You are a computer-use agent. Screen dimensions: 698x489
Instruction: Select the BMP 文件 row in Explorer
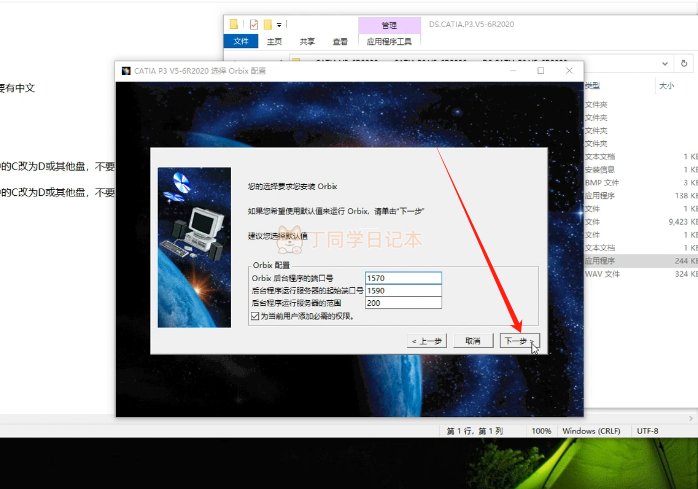point(641,183)
